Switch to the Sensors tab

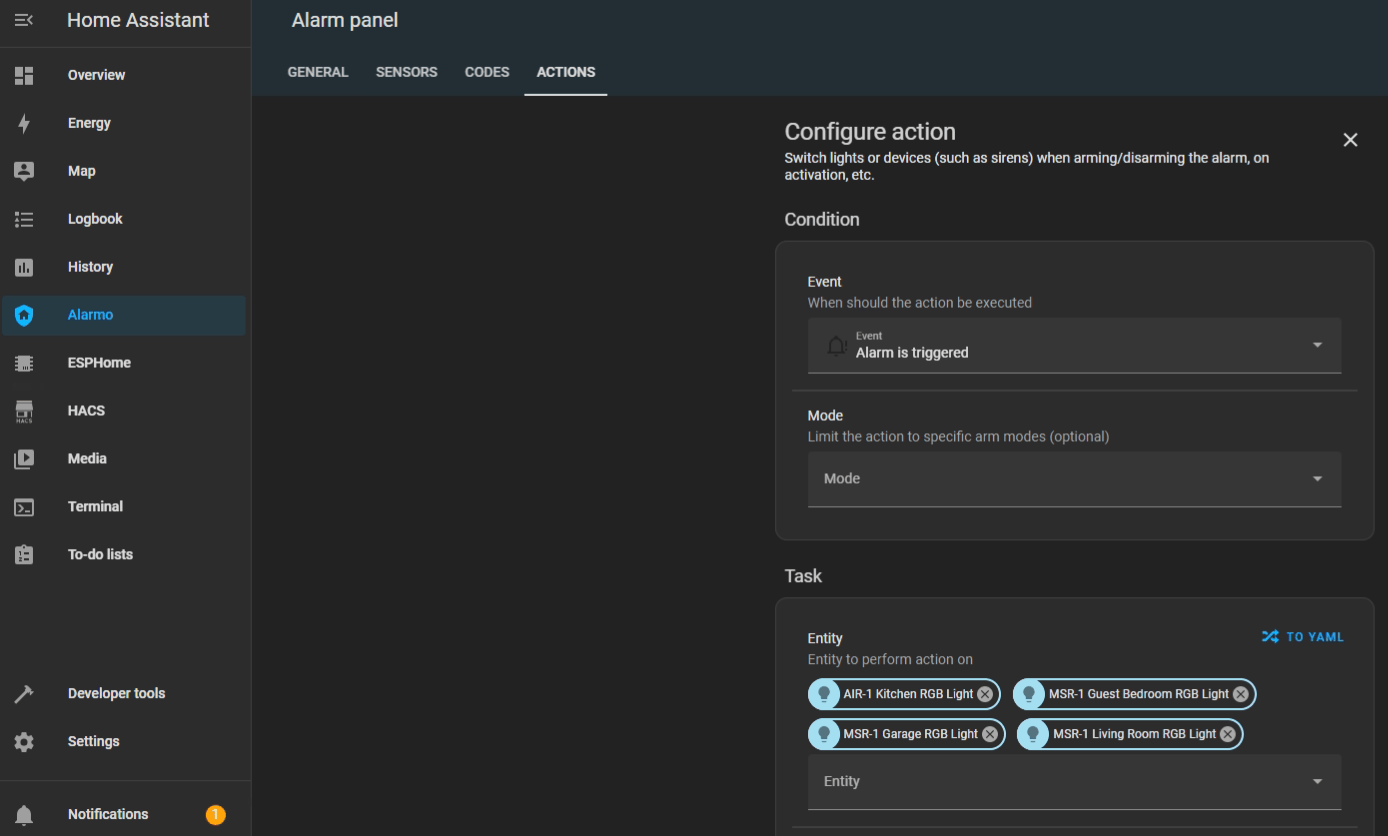pyautogui.click(x=406, y=72)
